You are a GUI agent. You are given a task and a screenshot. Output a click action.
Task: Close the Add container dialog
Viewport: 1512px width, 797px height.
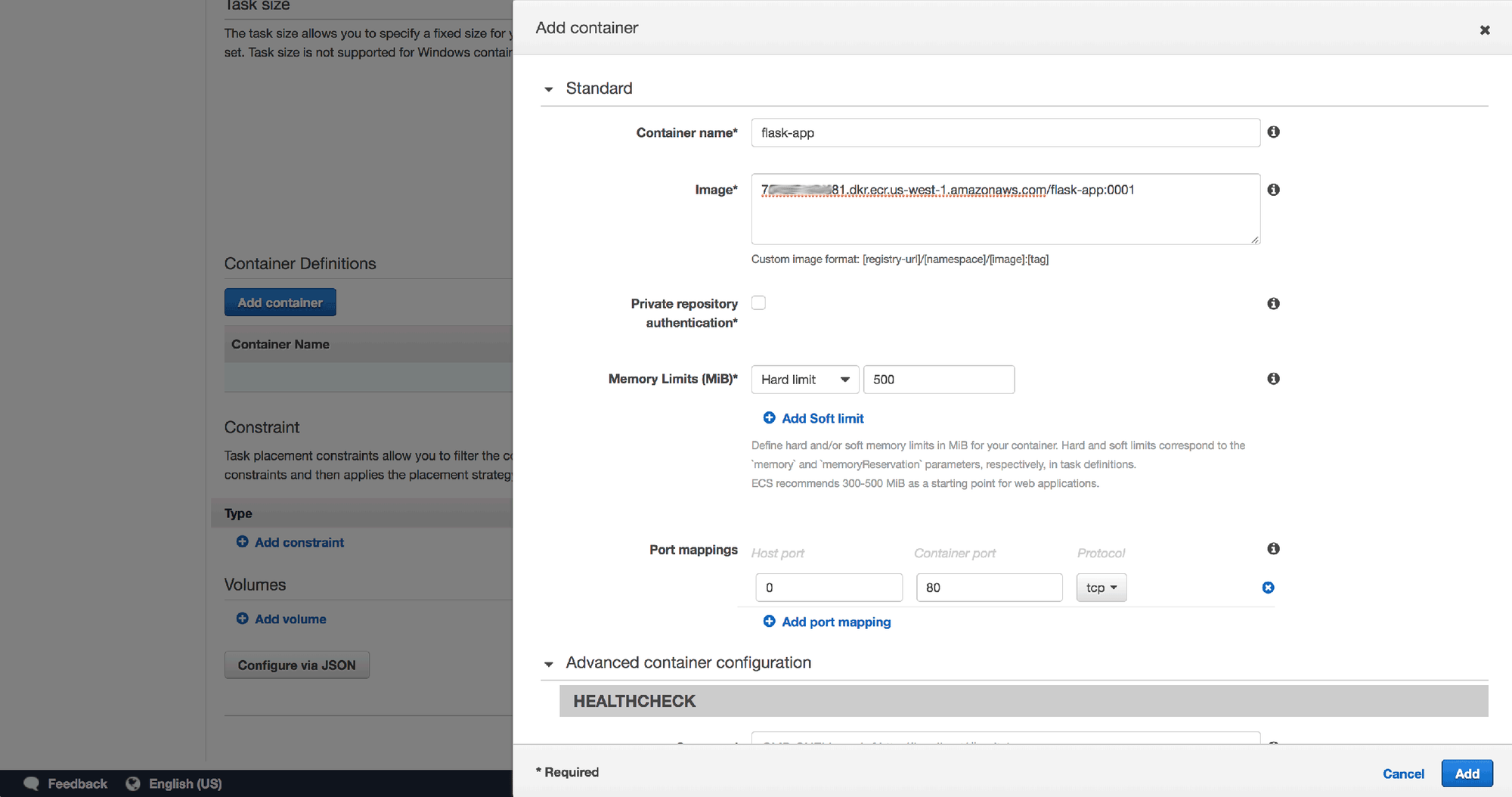click(1485, 30)
